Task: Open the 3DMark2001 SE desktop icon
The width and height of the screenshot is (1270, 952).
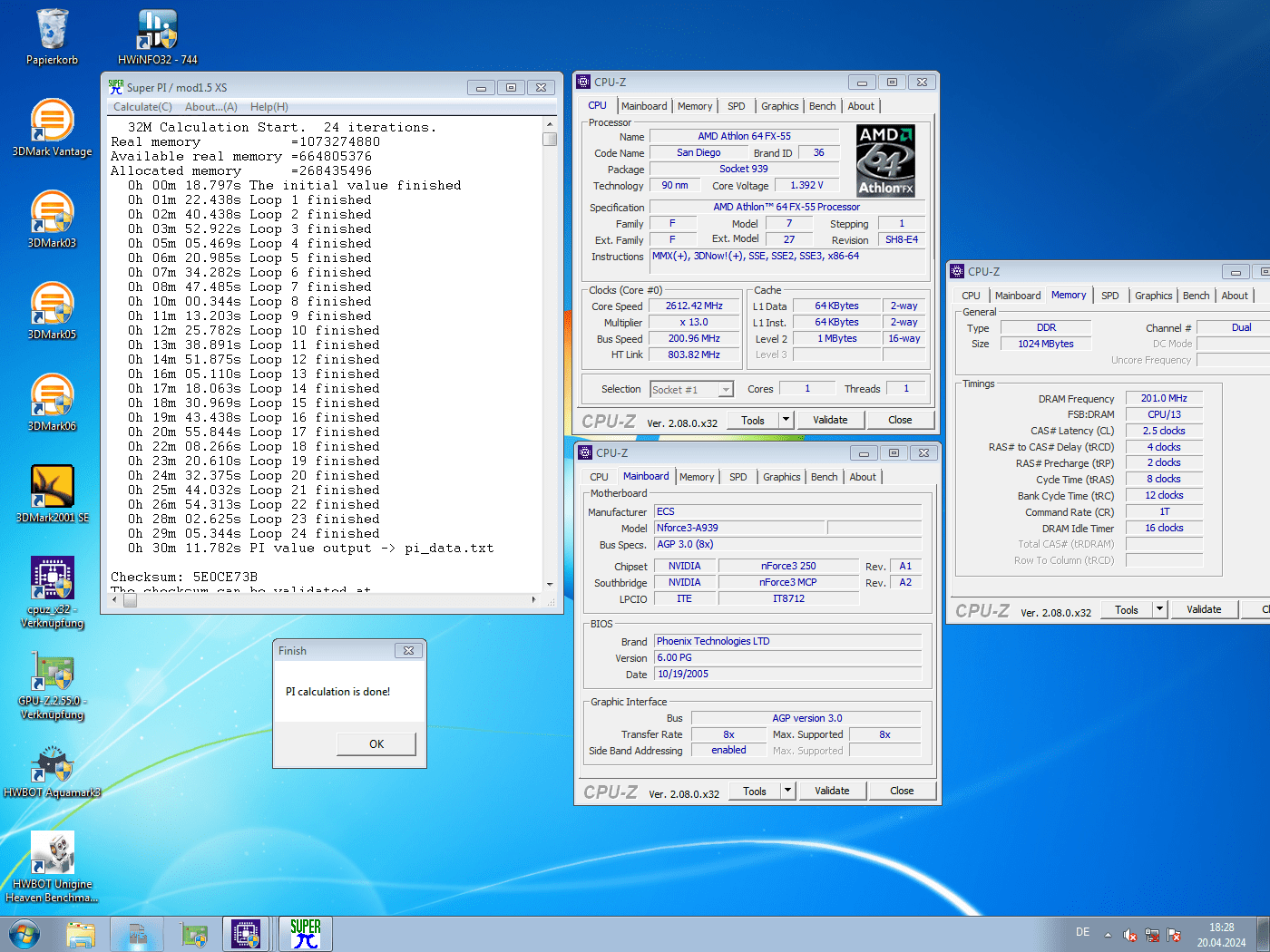Action: (x=52, y=494)
